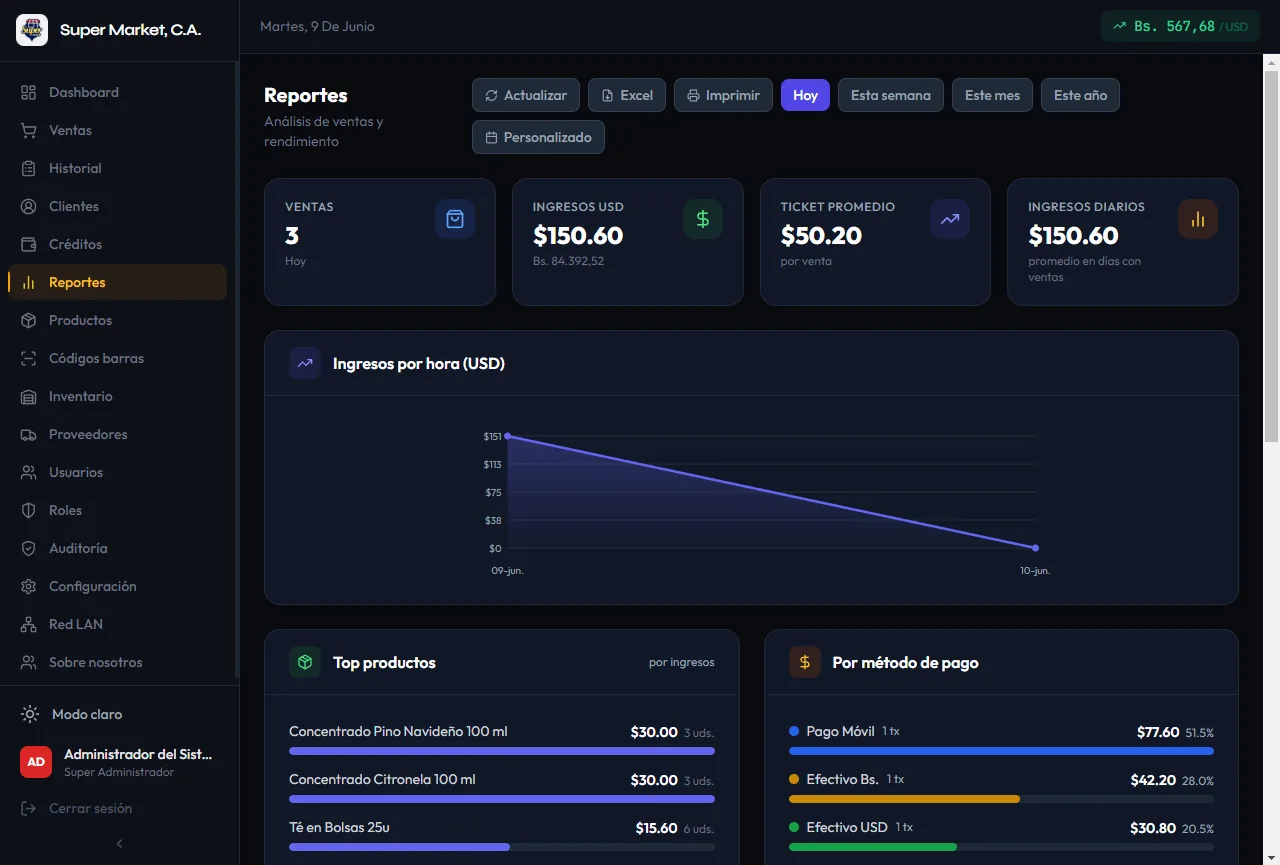Select the Hoy period filter
1280x865 pixels.
[x=805, y=95]
